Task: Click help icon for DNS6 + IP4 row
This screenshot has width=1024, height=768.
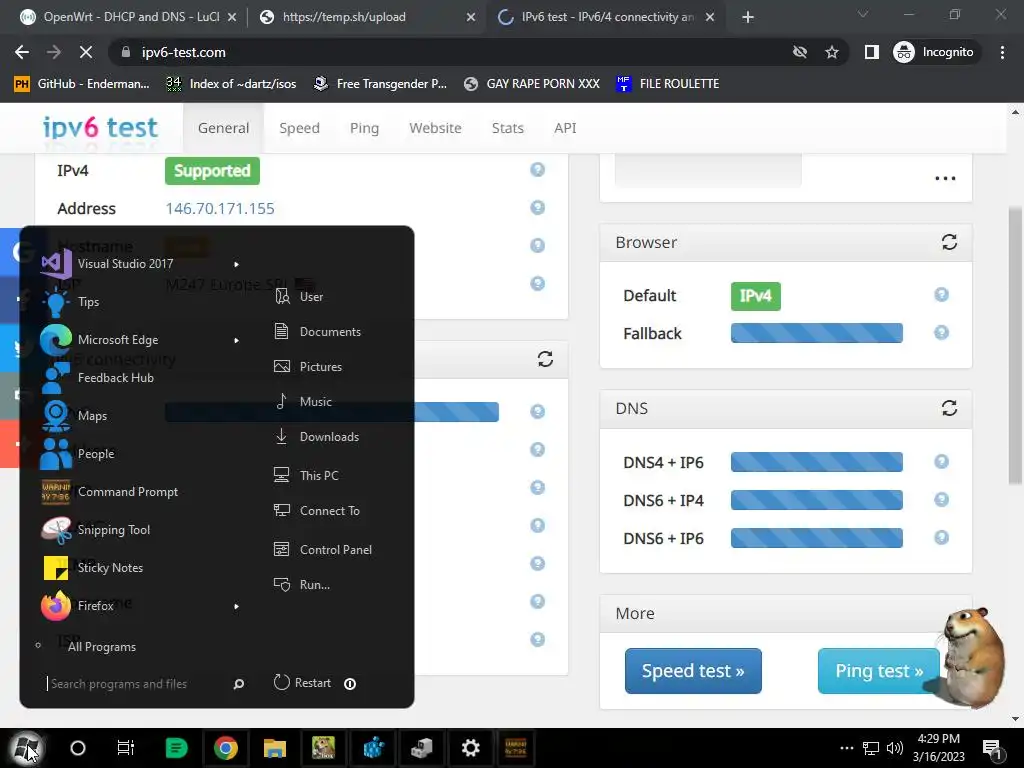Action: 941,500
